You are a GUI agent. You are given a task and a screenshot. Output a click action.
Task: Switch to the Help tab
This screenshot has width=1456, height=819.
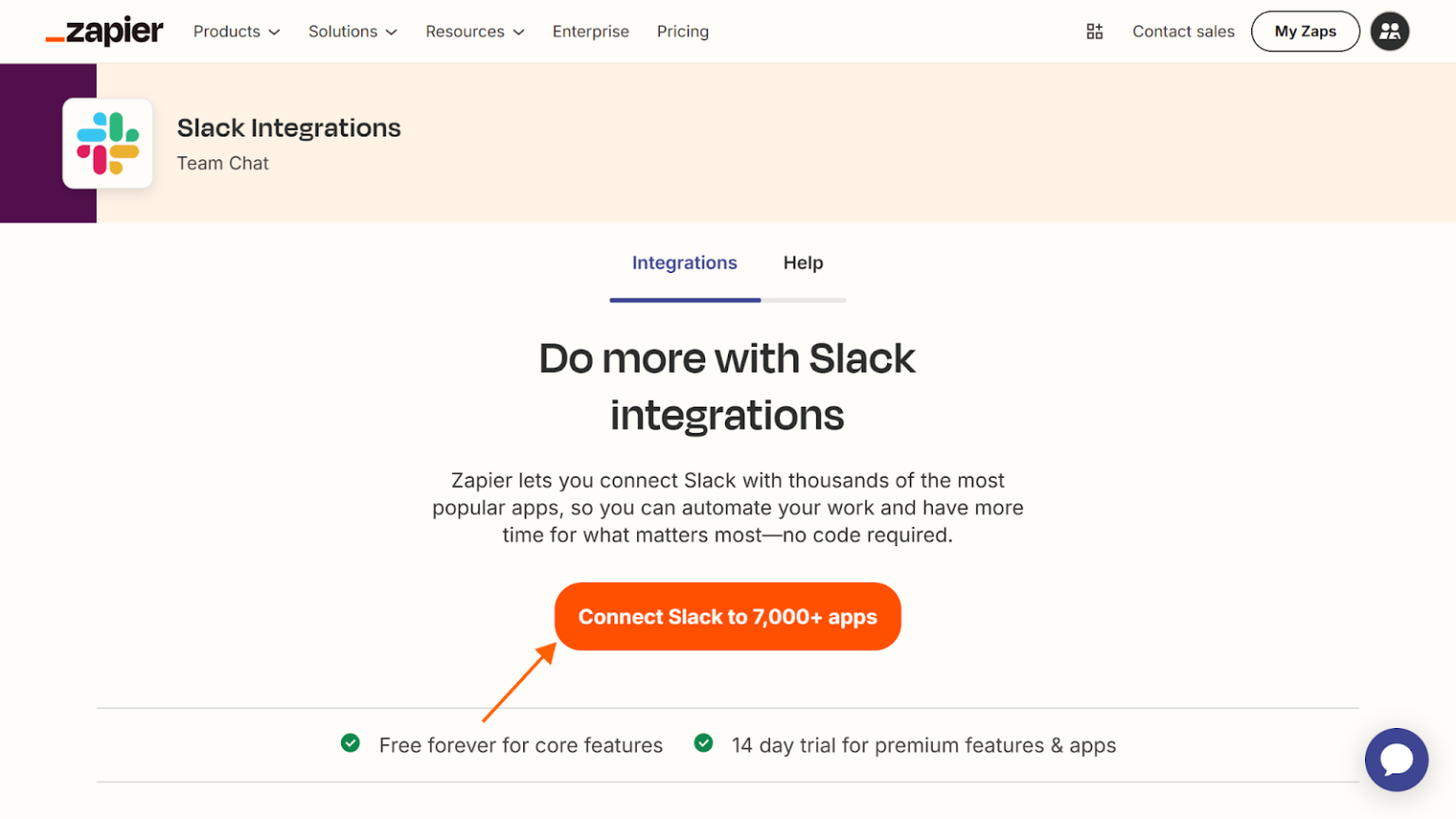tap(803, 263)
